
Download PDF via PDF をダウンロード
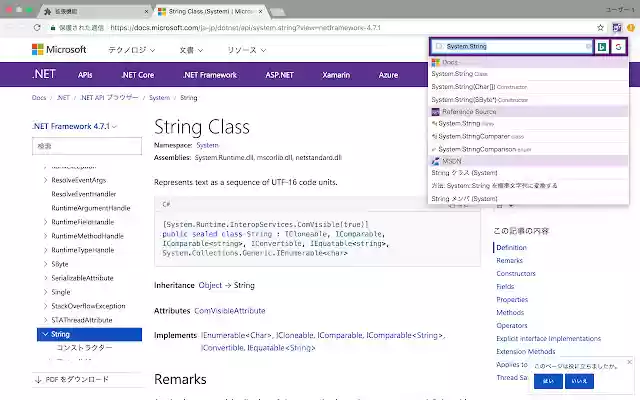[x=71, y=380]
